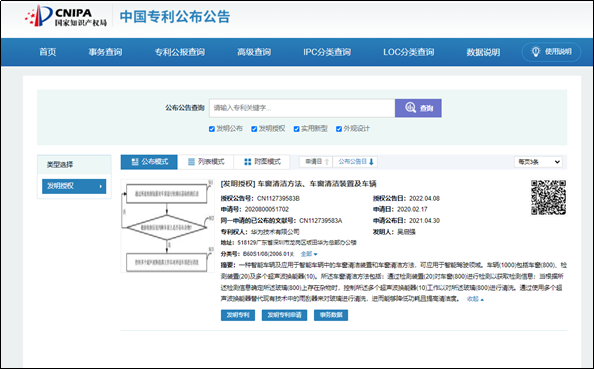The image size is (594, 370).
Task: Open the 高级查询 nav item
Action: point(254,52)
